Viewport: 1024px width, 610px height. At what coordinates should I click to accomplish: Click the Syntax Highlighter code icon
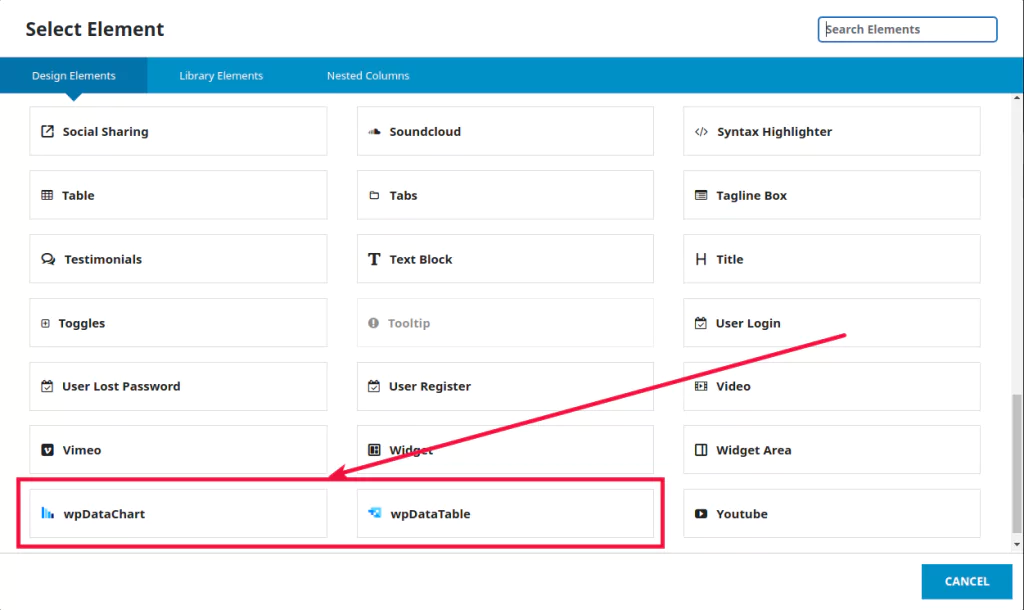pos(701,131)
